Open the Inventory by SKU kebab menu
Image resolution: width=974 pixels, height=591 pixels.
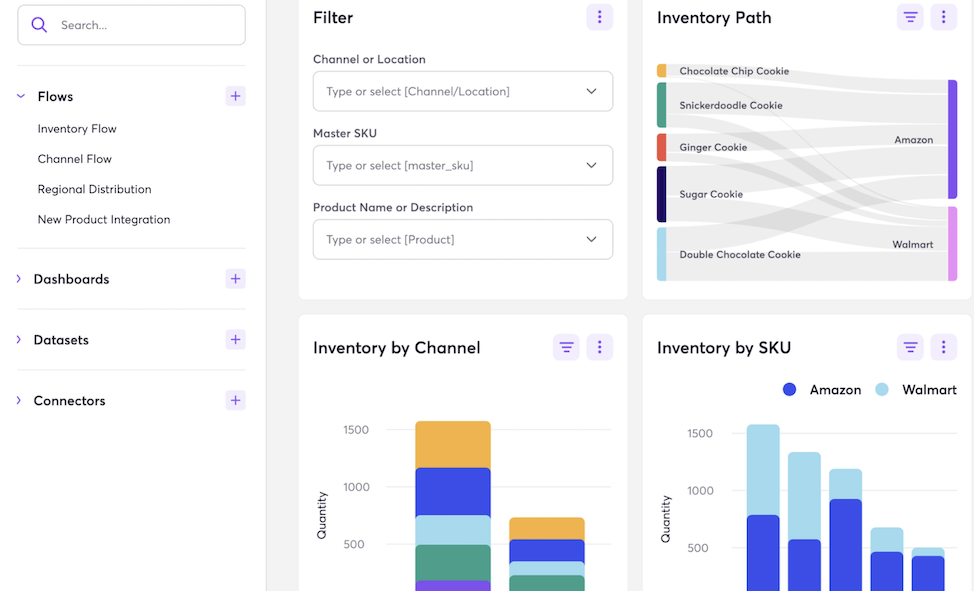[x=943, y=347]
